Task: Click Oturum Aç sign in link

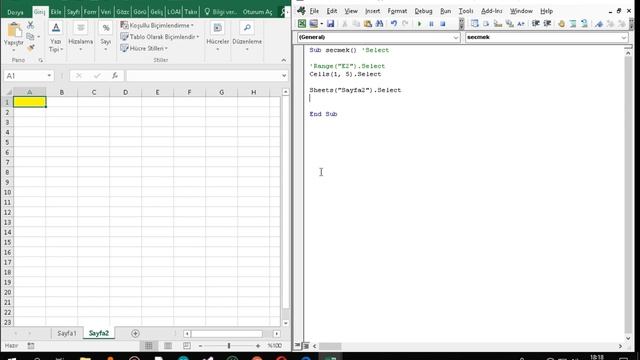Action: pyautogui.click(x=257, y=12)
